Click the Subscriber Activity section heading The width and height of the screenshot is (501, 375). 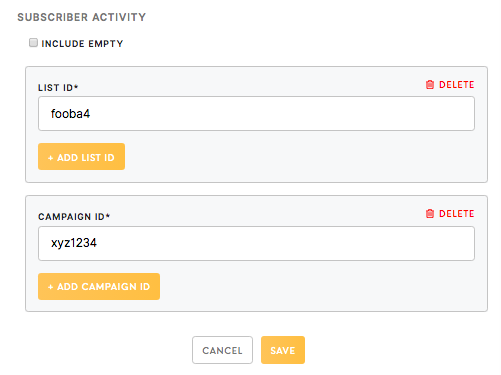pyautogui.click(x=82, y=17)
